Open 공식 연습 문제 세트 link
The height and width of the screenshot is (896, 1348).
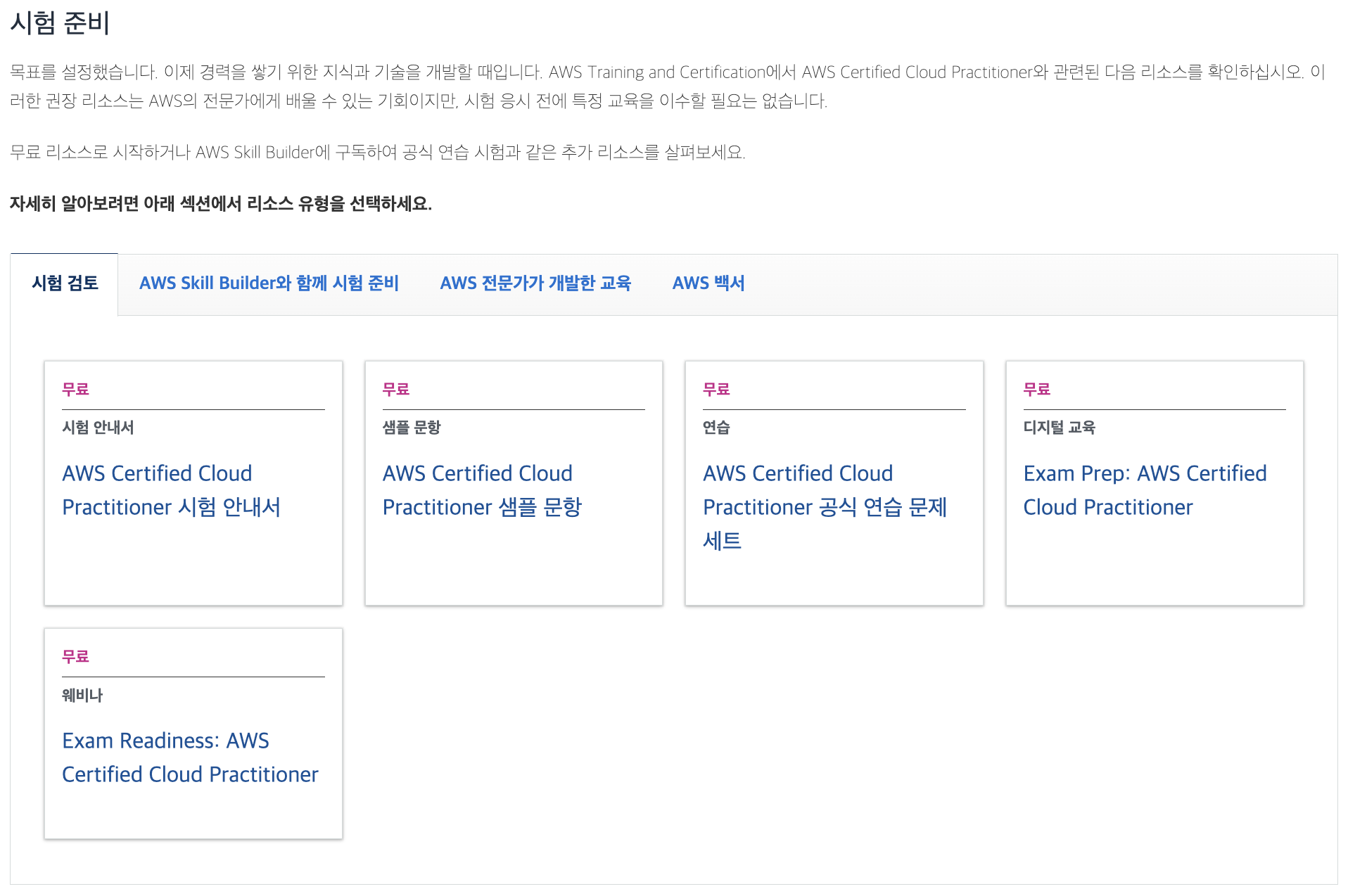[x=825, y=507]
